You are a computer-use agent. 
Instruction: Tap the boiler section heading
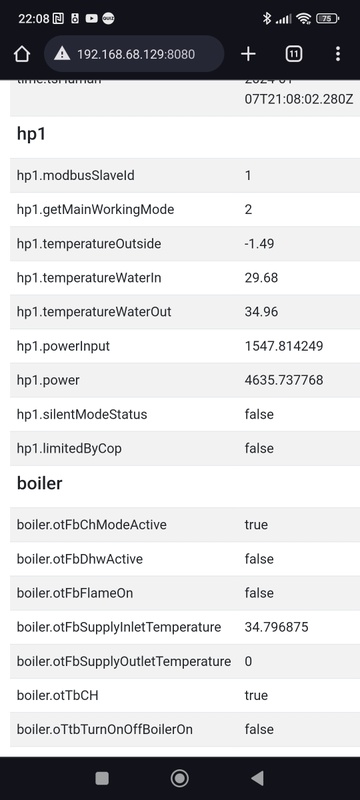(39, 483)
